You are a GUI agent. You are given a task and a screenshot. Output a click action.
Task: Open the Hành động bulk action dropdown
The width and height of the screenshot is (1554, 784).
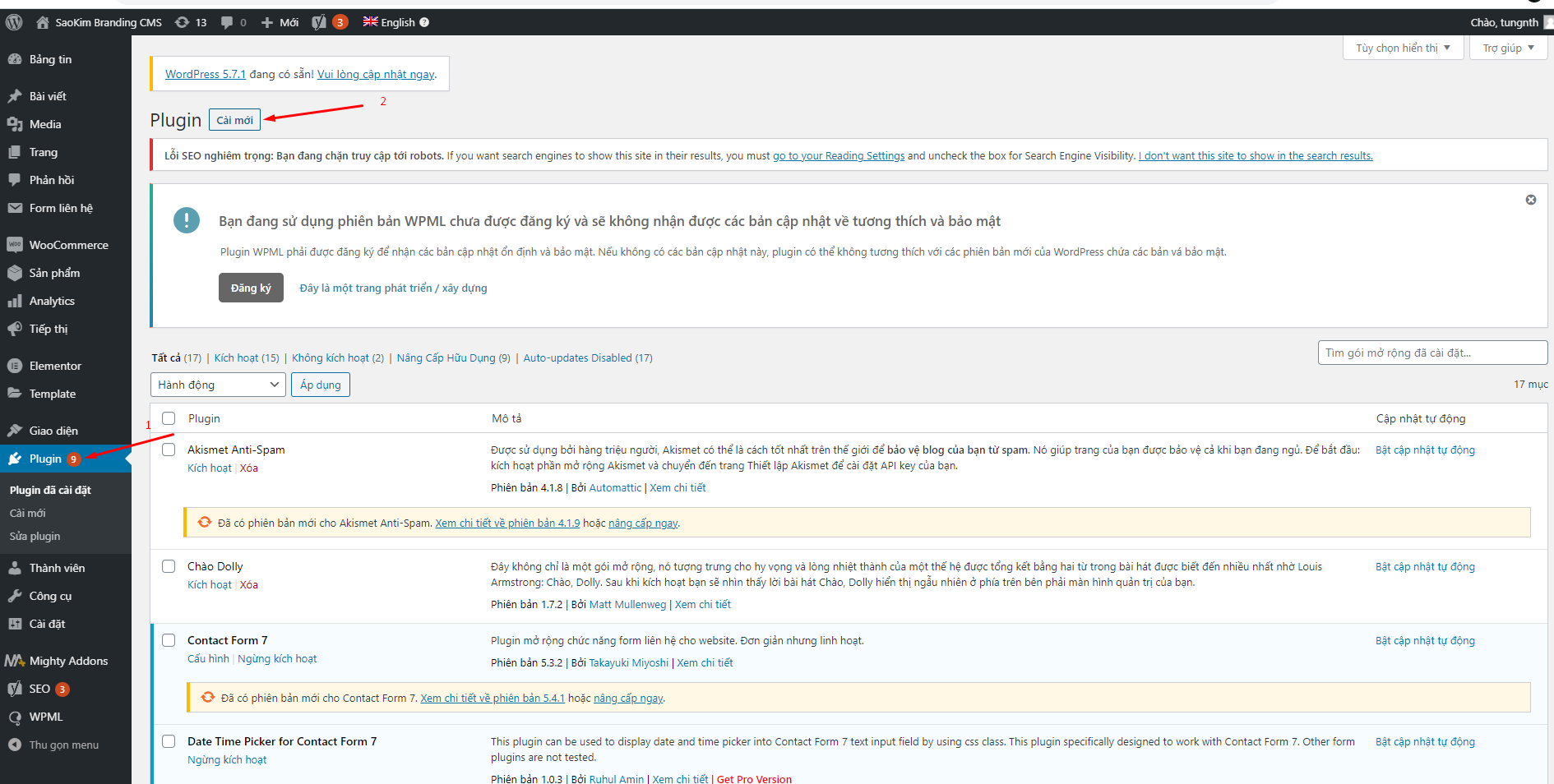click(218, 385)
